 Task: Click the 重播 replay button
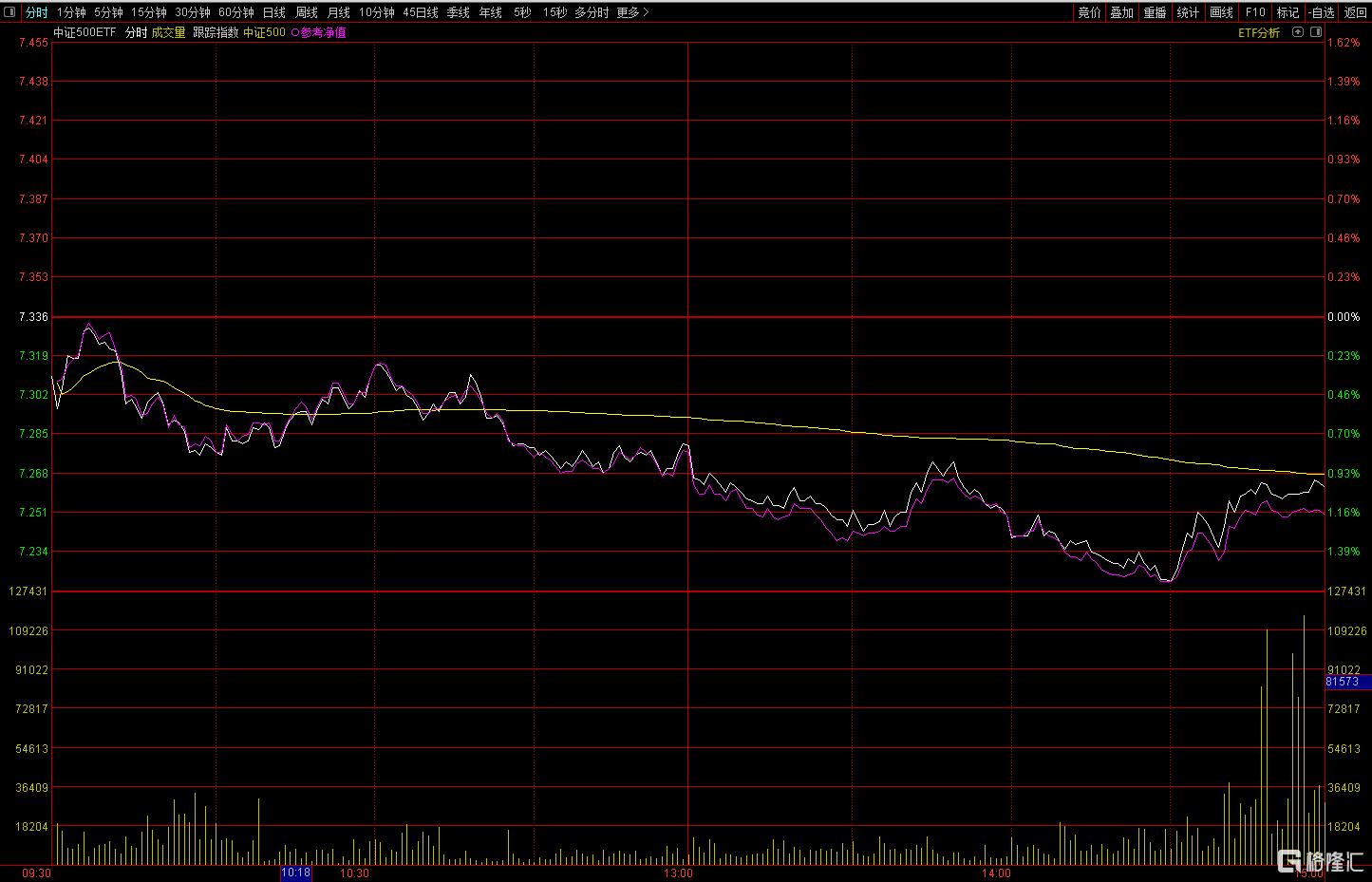tap(1155, 12)
